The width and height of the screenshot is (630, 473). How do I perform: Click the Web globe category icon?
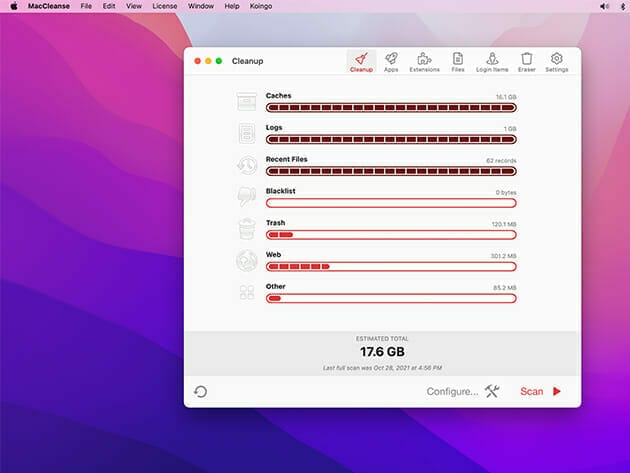click(247, 261)
